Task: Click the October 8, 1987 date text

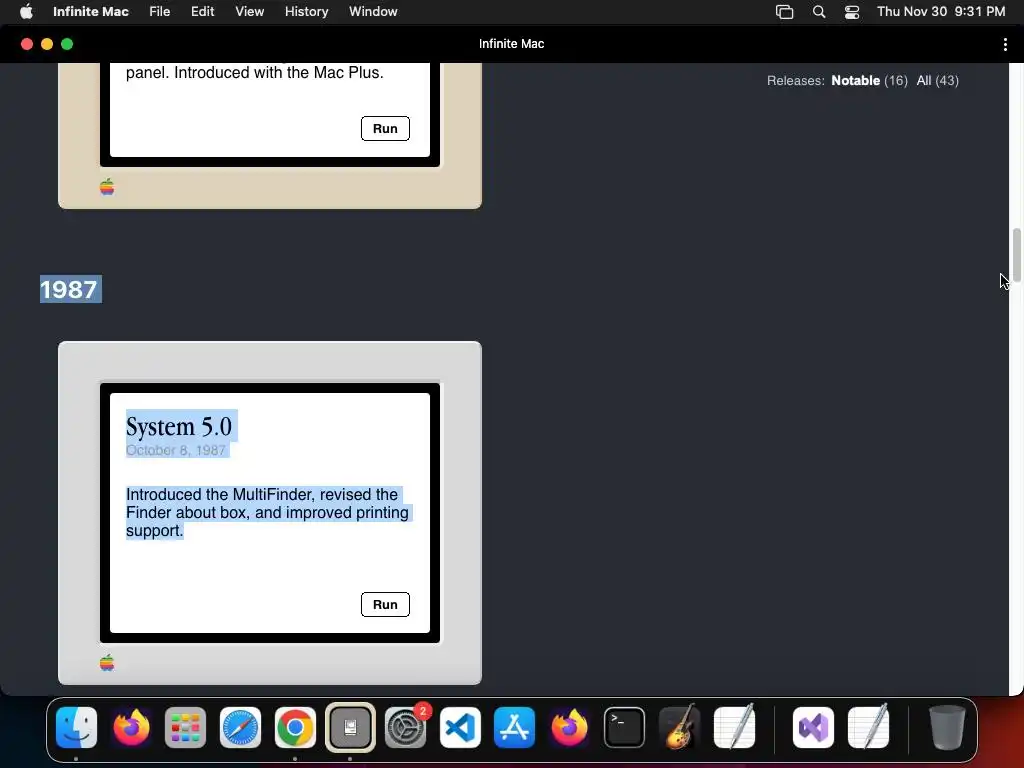Action: [x=176, y=450]
